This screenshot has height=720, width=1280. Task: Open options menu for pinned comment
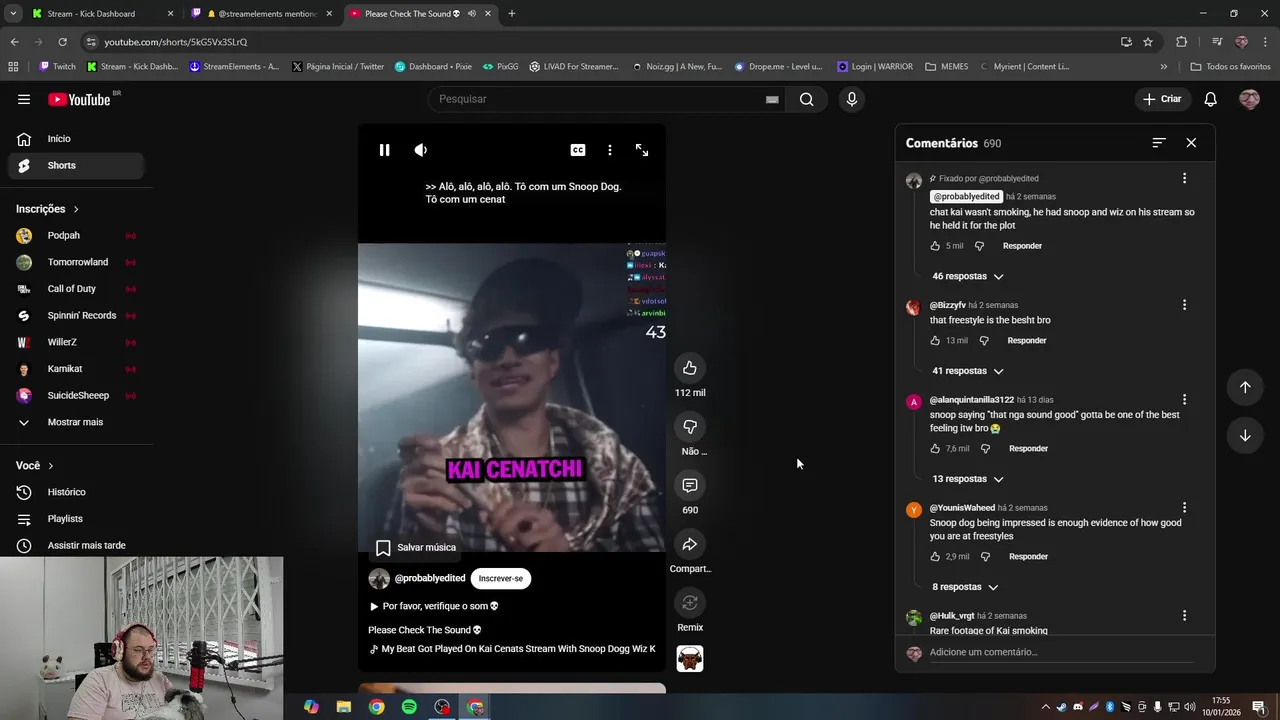1184,178
